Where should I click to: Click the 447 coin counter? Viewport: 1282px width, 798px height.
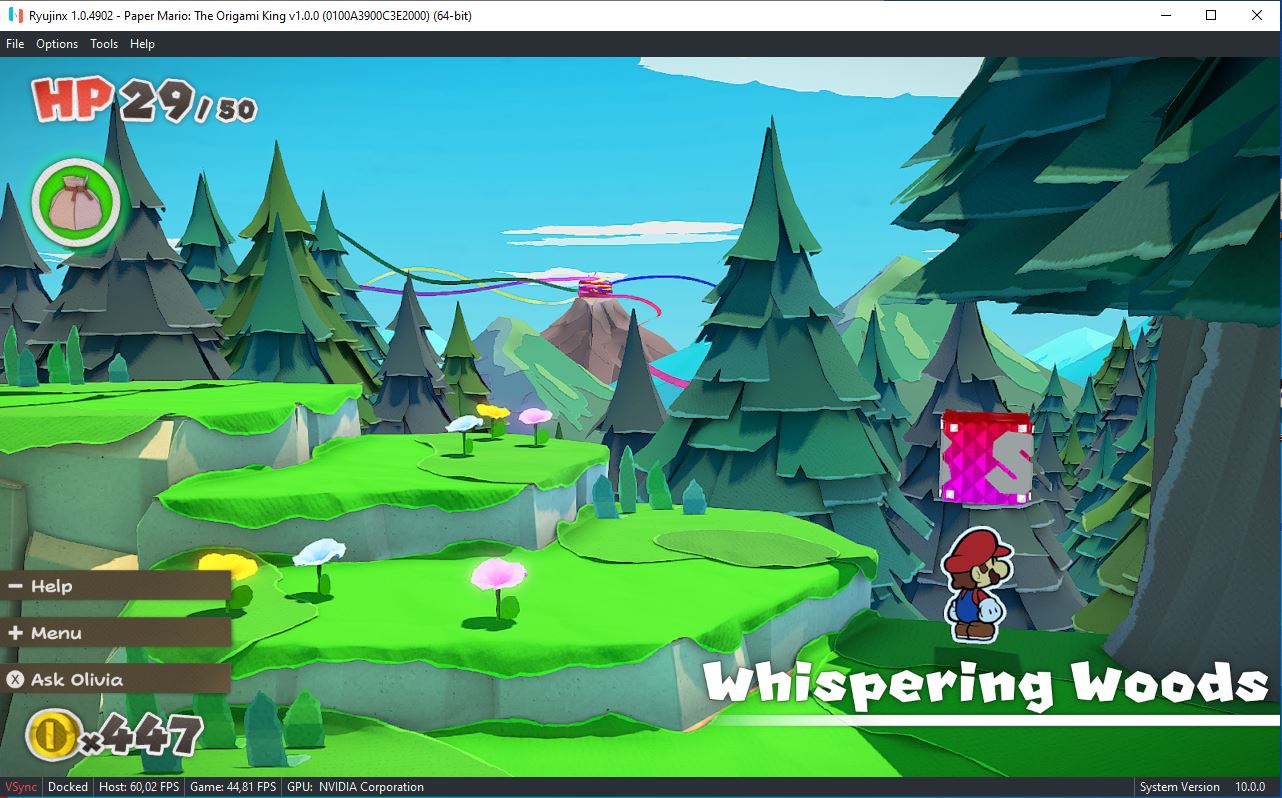tap(140, 738)
